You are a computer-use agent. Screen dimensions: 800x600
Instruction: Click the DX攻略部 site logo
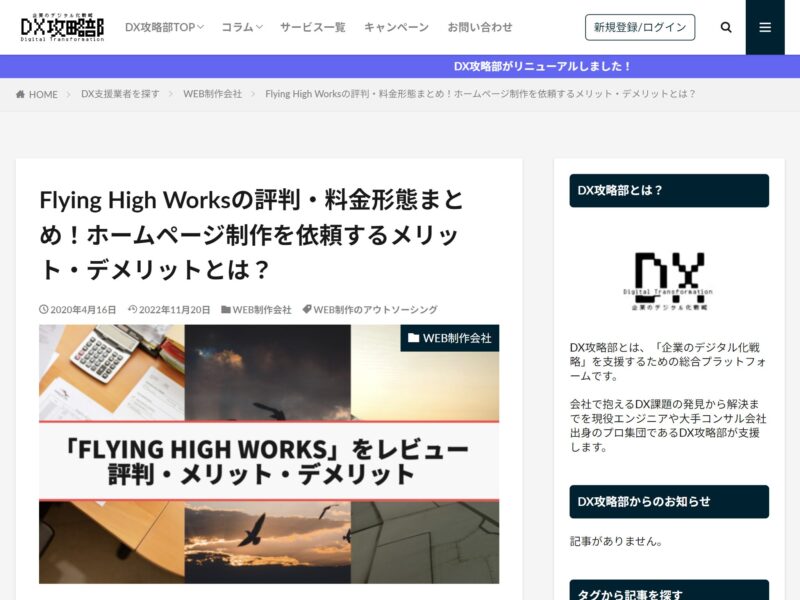[x=62, y=27]
